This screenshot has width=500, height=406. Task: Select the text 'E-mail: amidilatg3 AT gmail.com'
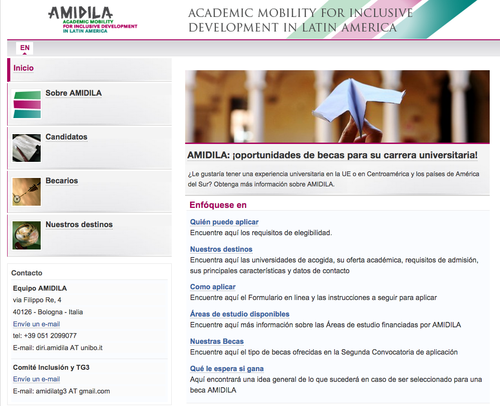pyautogui.click(x=61, y=391)
